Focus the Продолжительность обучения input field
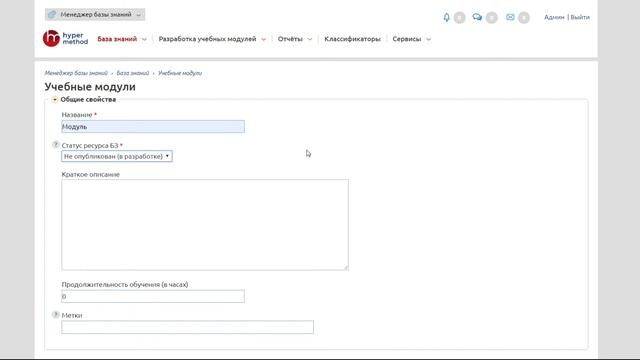The height and width of the screenshot is (360, 640). pos(153,296)
